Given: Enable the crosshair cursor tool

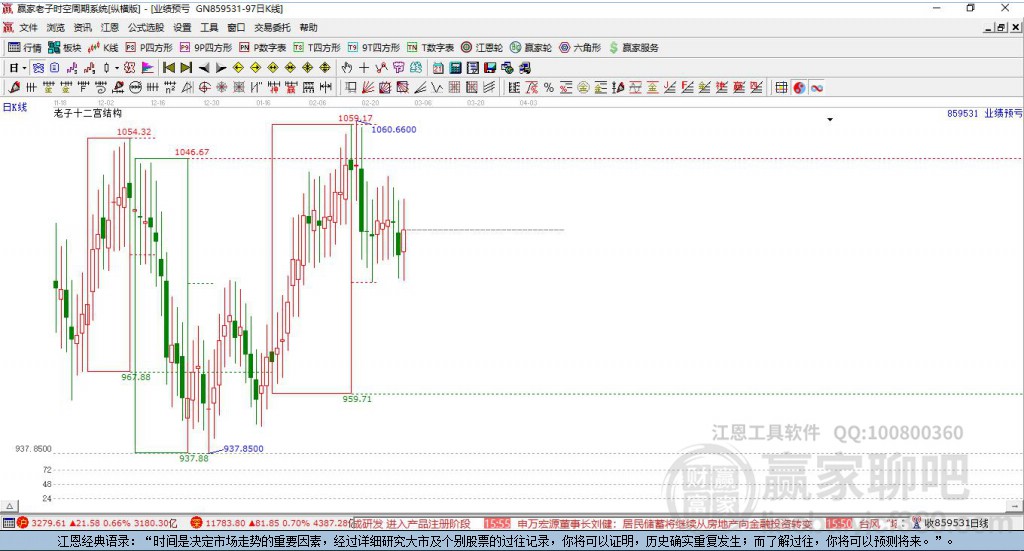Looking at the screenshot, I should [364, 68].
